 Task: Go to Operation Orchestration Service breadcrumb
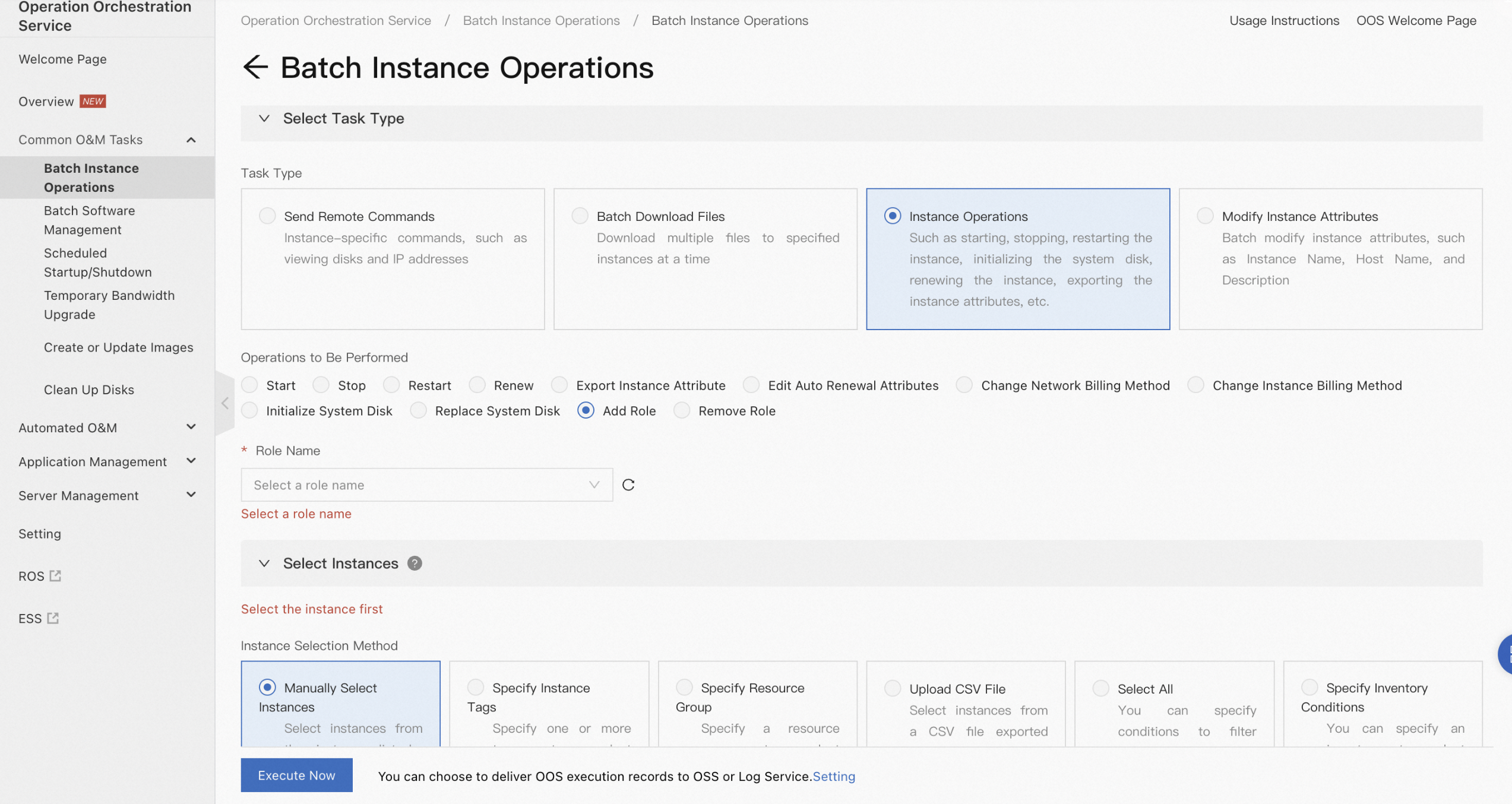click(x=336, y=21)
